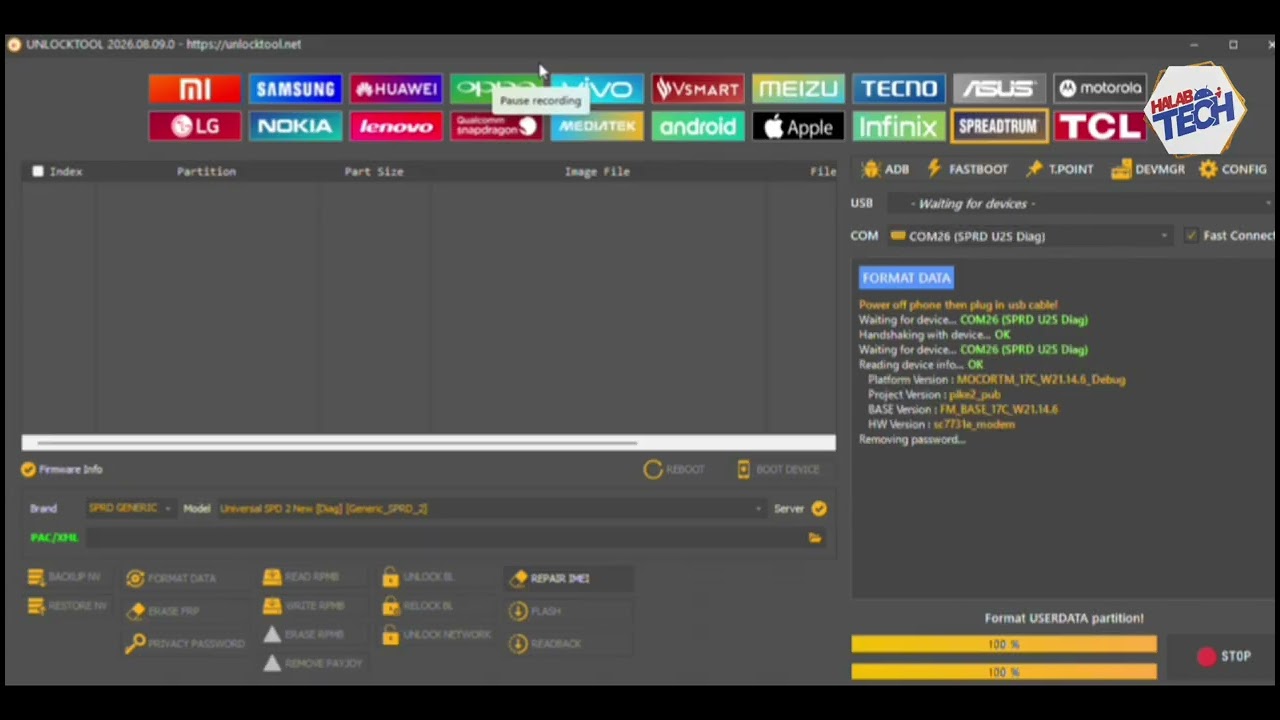Screen dimensions: 1280x720
Task: Select the Tecno brand logo
Action: pyautogui.click(x=899, y=89)
